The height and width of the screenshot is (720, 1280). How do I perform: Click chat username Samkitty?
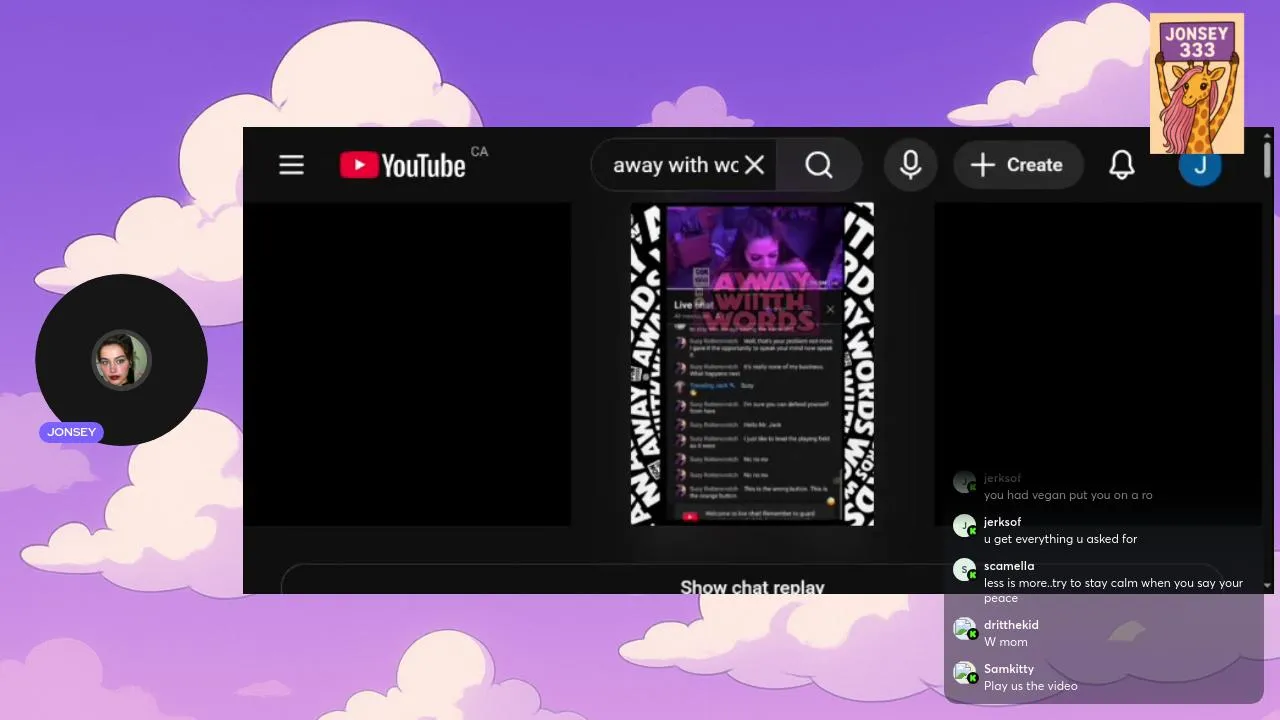pos(1009,669)
